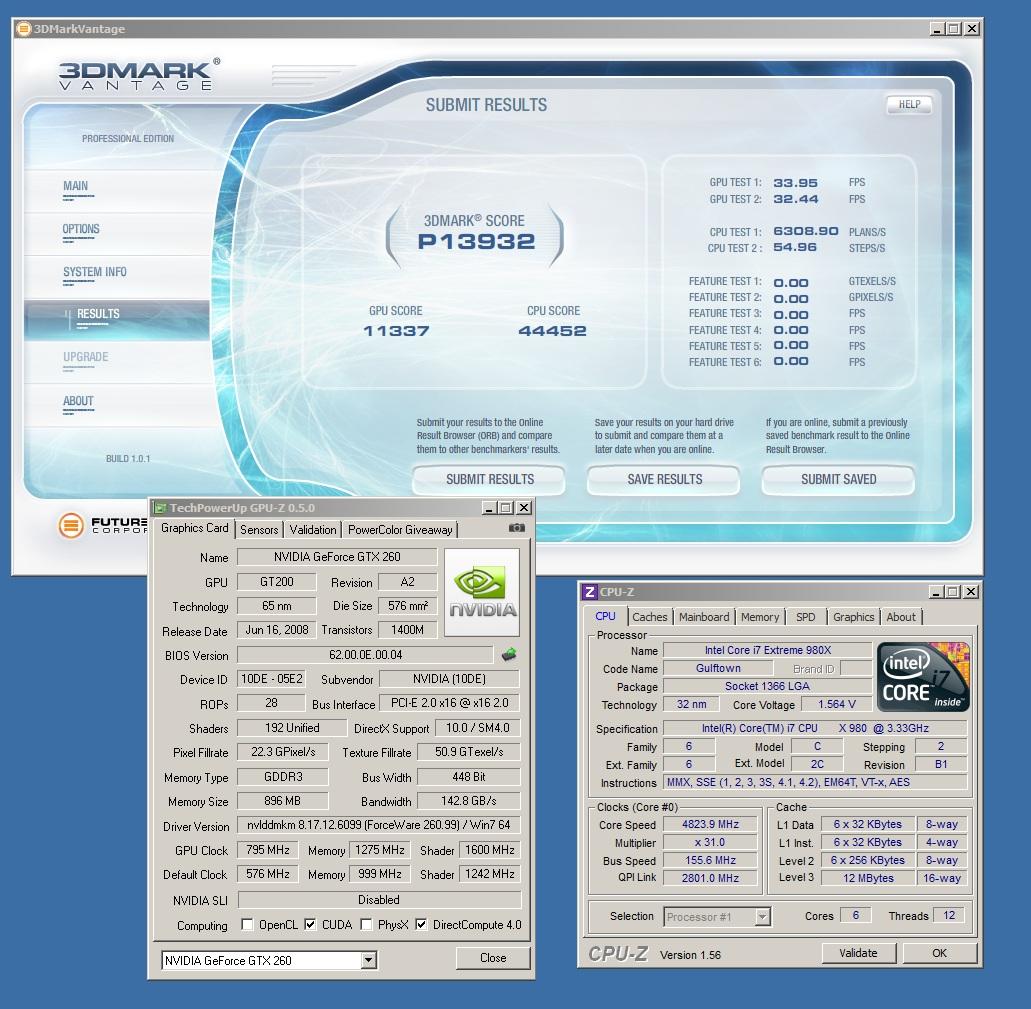Toggle the DirectCompute 4.0 checkbox
Viewport: 1031px width, 1009px height.
[421, 925]
